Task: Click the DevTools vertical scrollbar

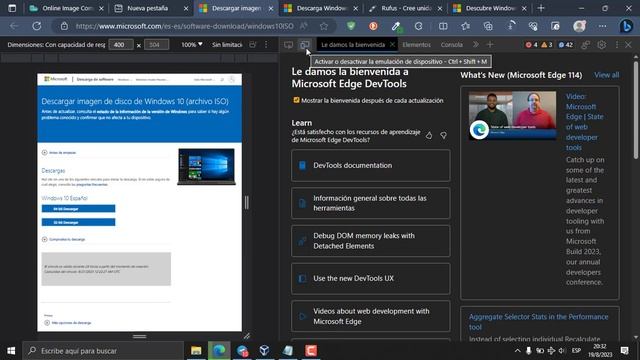Action: pos(636,110)
